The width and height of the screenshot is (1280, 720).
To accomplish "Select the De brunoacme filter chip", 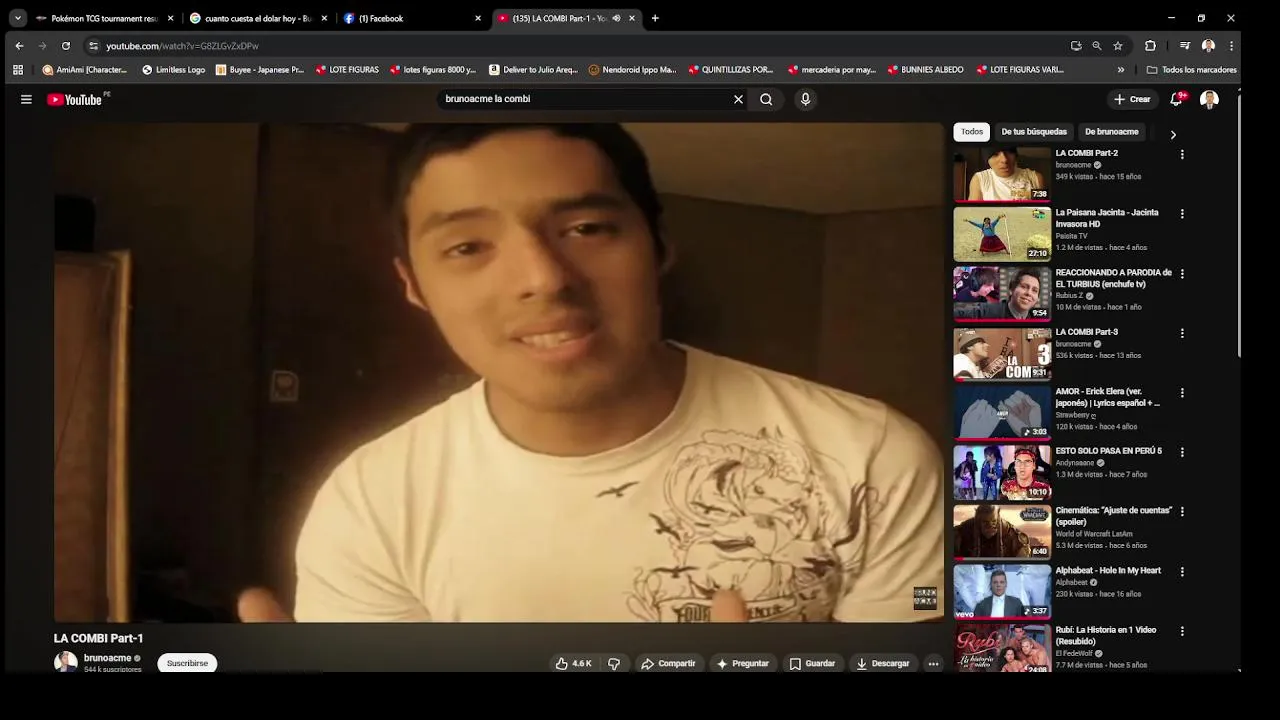I will (1112, 132).
